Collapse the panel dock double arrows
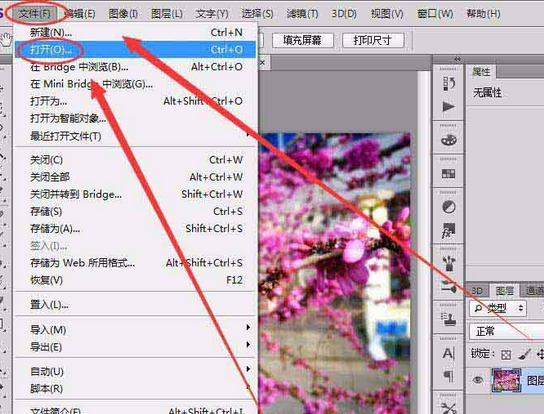This screenshot has width=544, height=414. pos(457,59)
